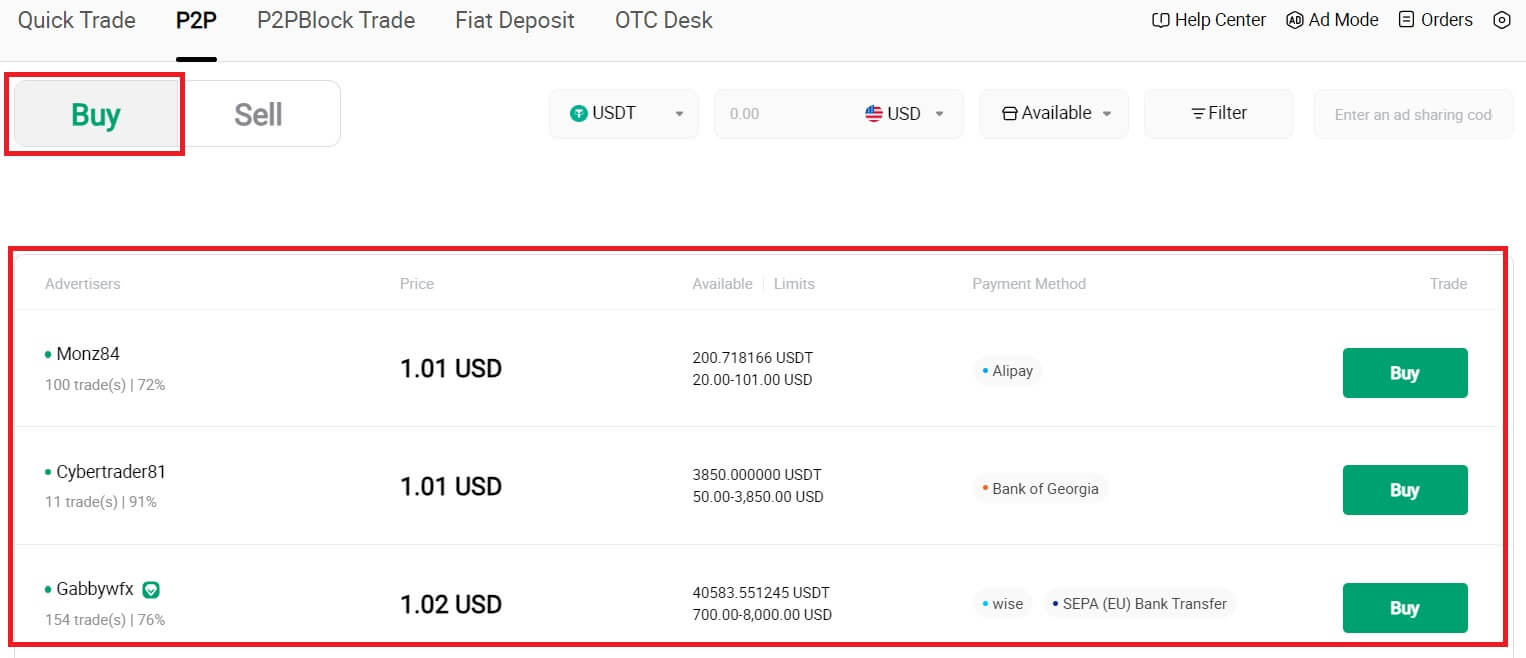
Task: Switch to the Sell side
Action: [260, 114]
